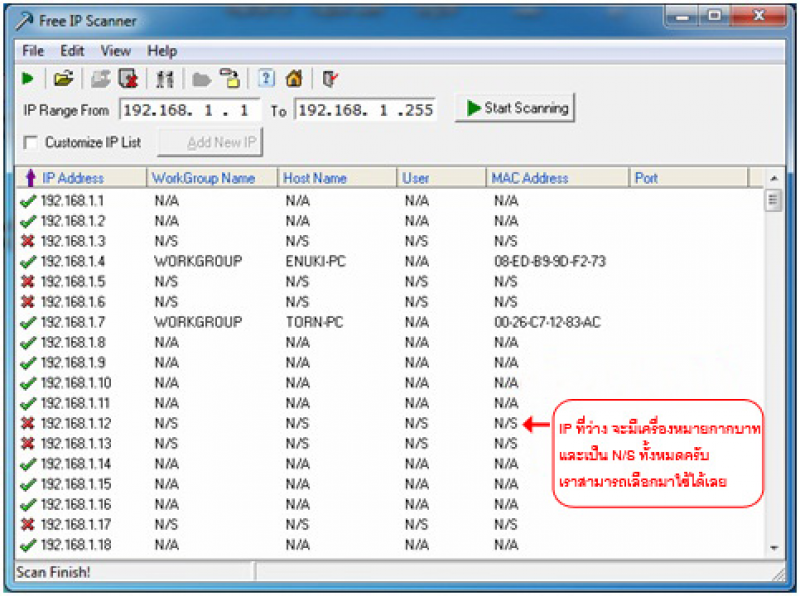Viewport: 800px width, 596px height.
Task: Open the Edit menu
Action: point(72,51)
